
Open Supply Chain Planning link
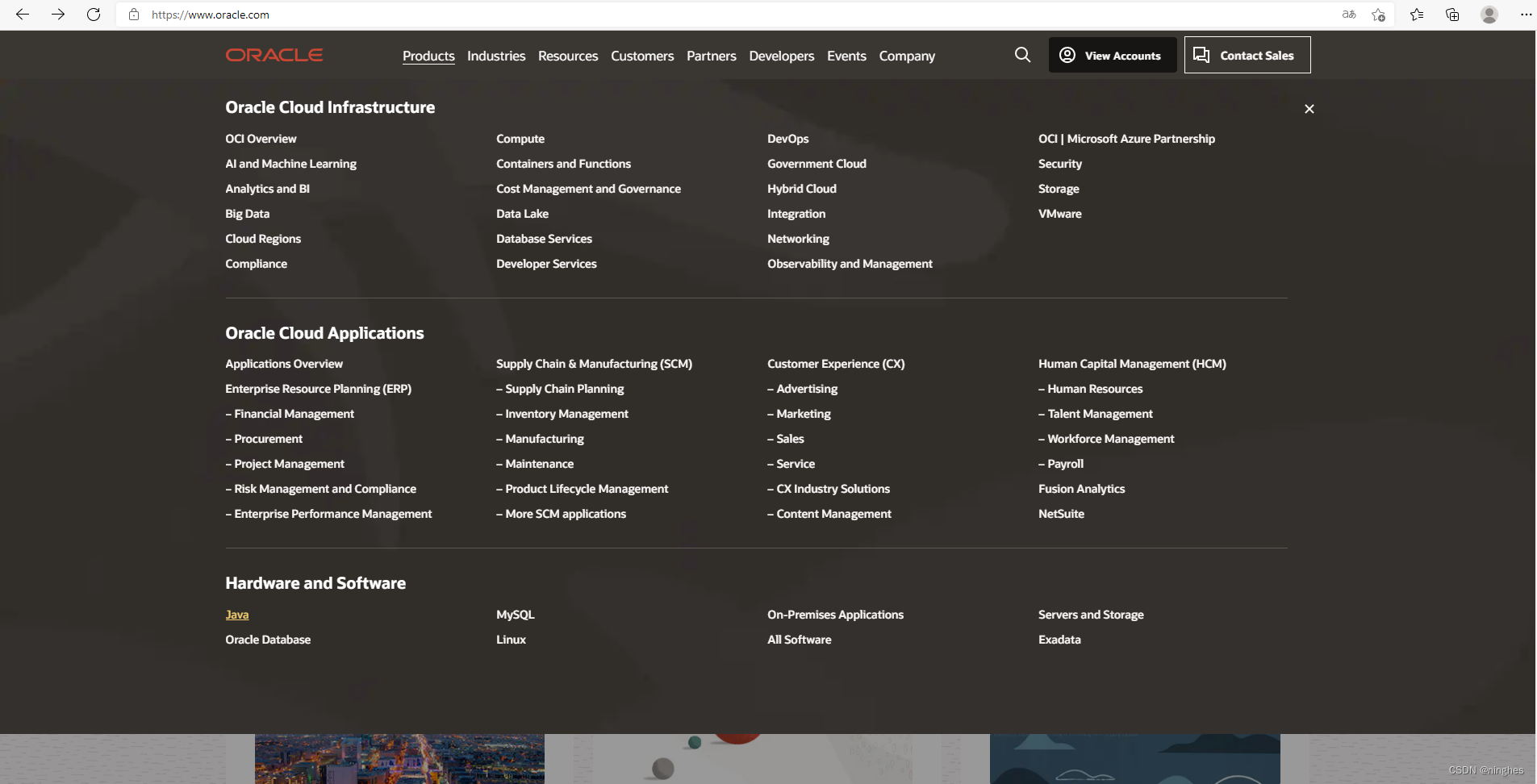560,389
